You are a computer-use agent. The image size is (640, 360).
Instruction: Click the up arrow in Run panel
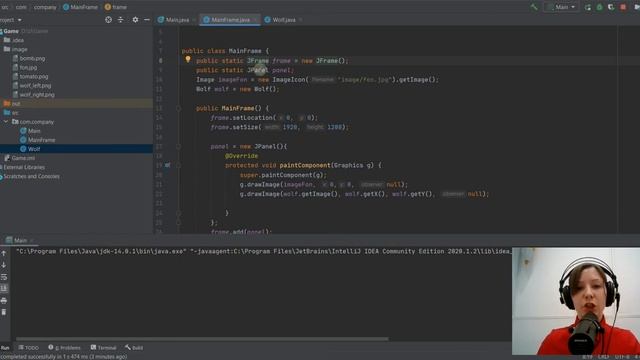pyautogui.click(x=4, y=253)
